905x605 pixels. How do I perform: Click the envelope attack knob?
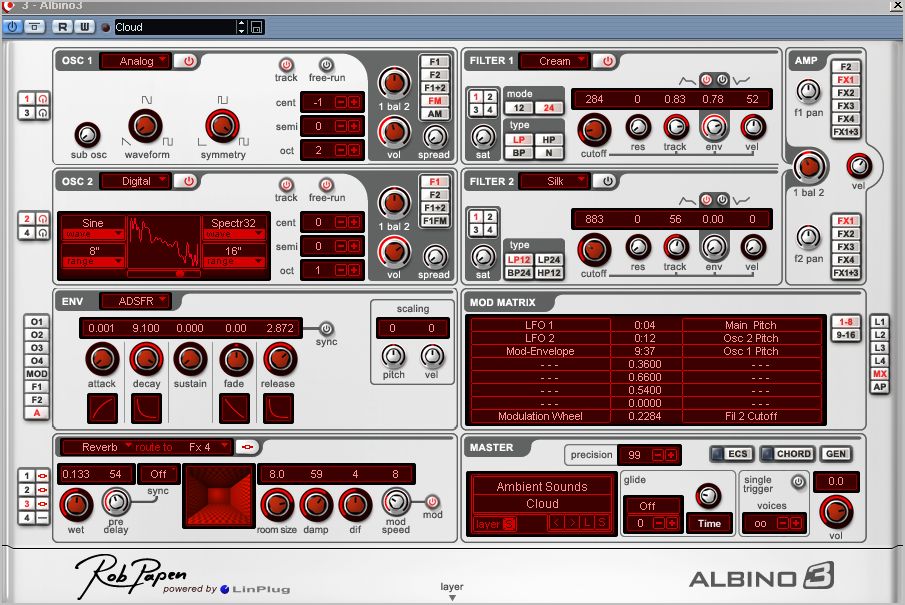click(x=102, y=359)
